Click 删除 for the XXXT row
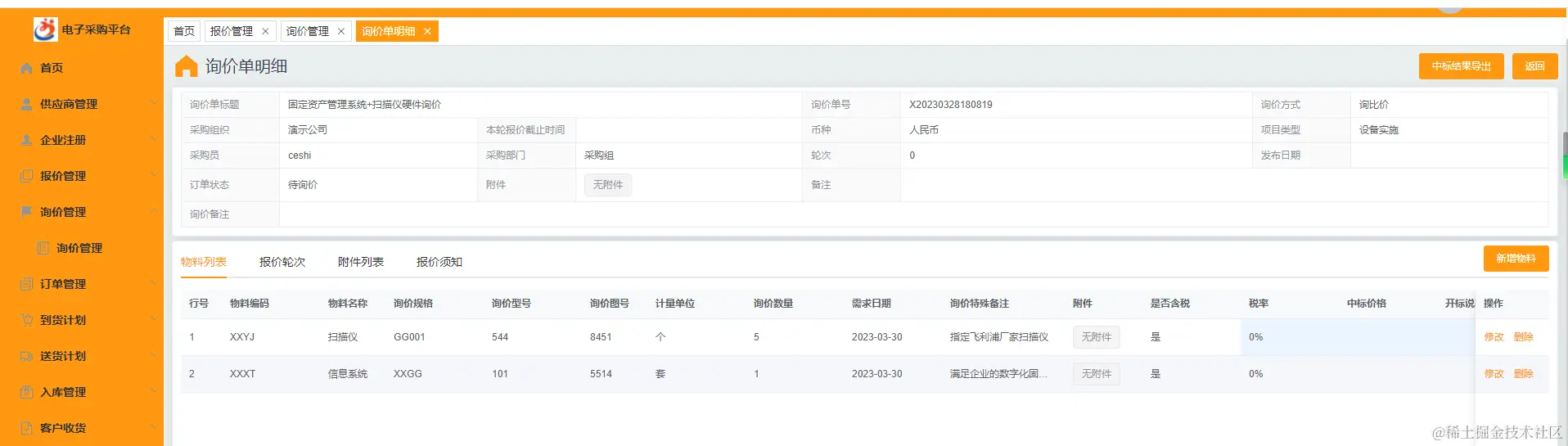 tap(1524, 374)
